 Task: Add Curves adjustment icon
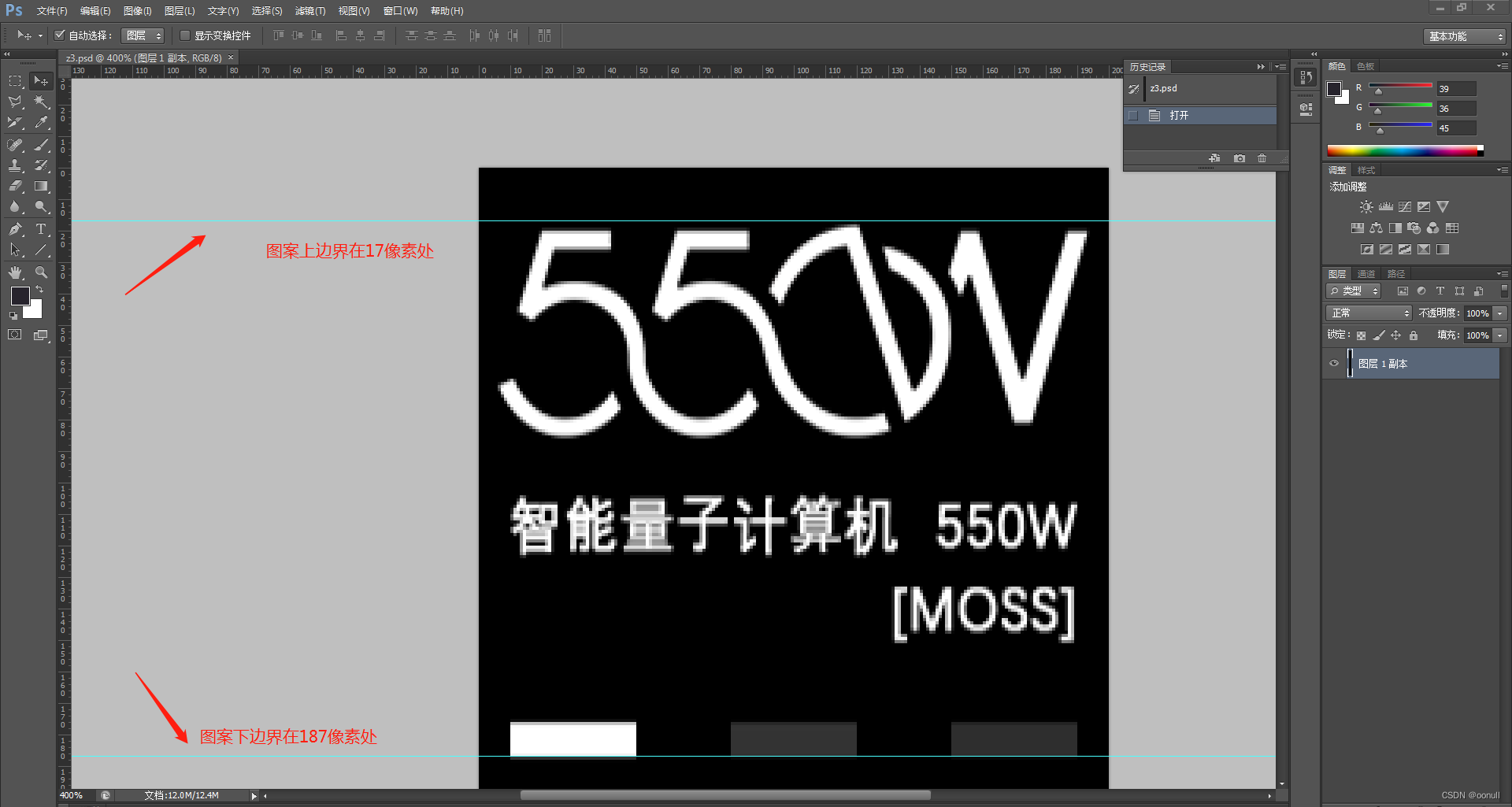(1405, 207)
